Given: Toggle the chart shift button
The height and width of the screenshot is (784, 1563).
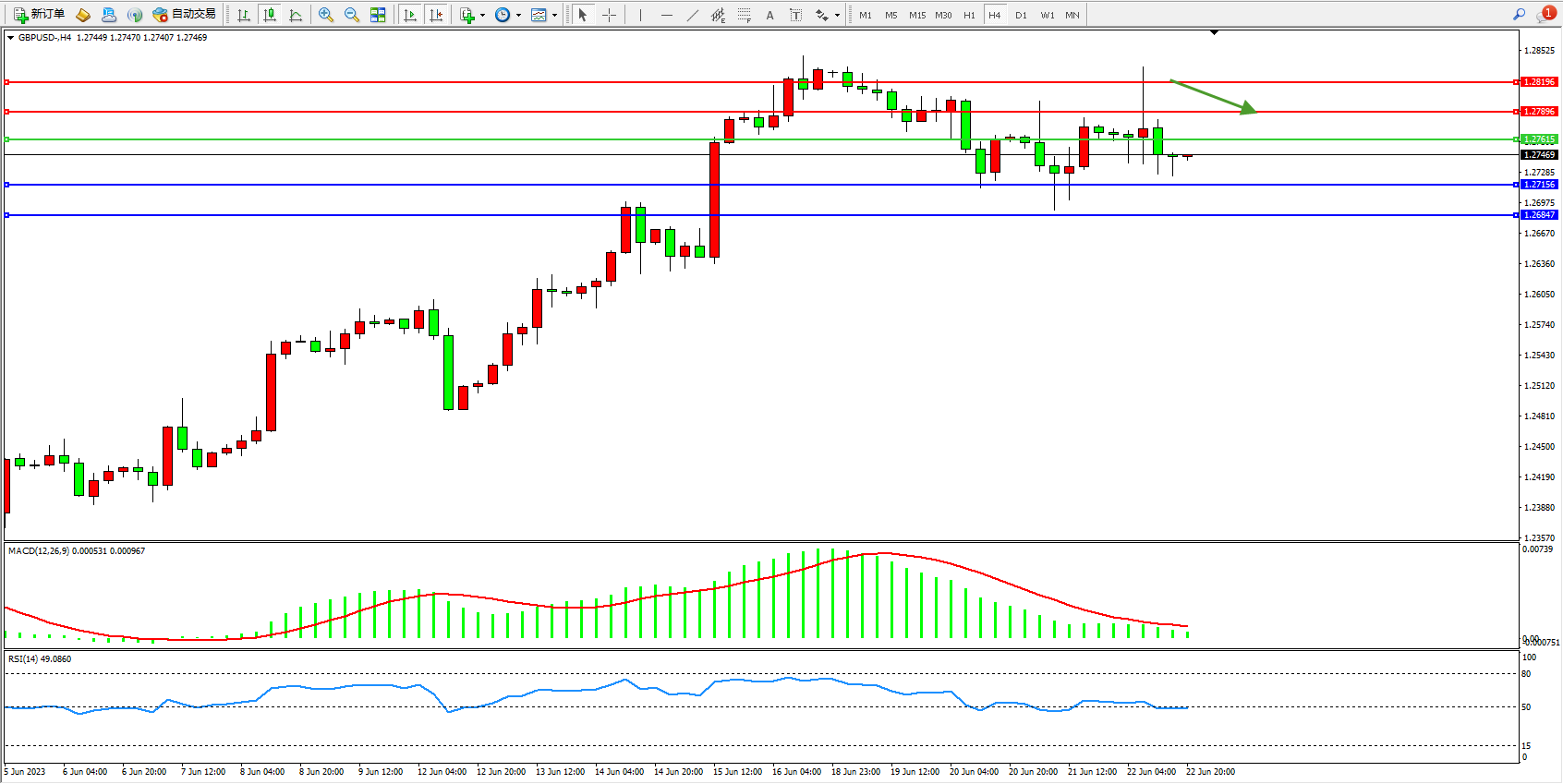Looking at the screenshot, I should pos(436,15).
